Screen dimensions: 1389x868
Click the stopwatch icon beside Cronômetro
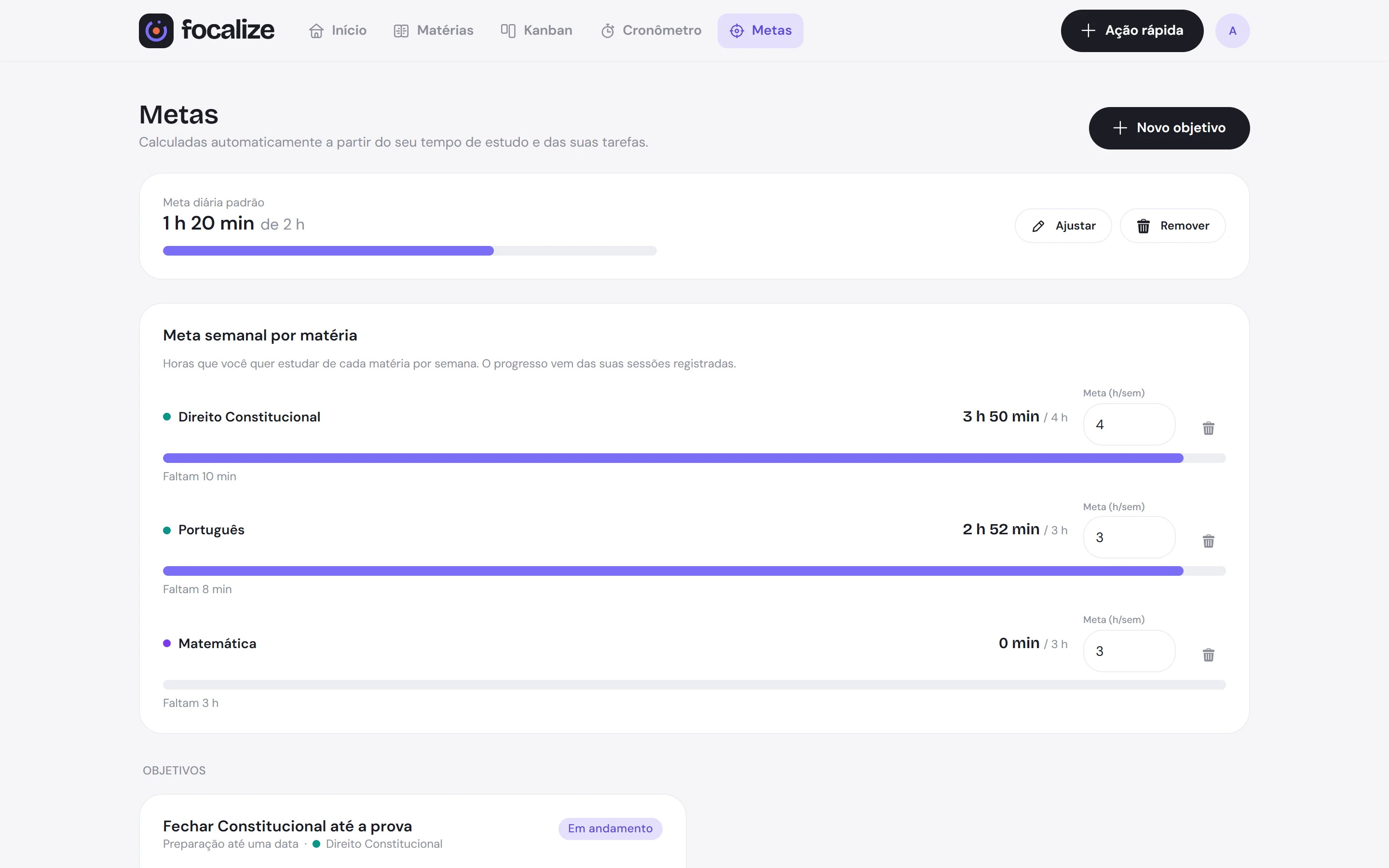pos(608,30)
